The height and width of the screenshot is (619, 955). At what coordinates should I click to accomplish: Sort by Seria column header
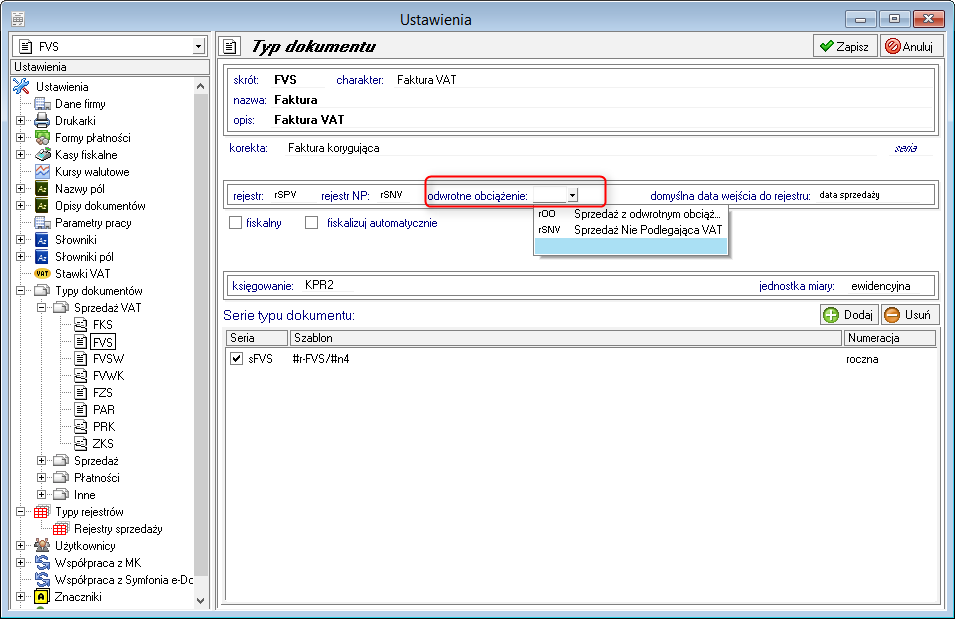pos(256,338)
